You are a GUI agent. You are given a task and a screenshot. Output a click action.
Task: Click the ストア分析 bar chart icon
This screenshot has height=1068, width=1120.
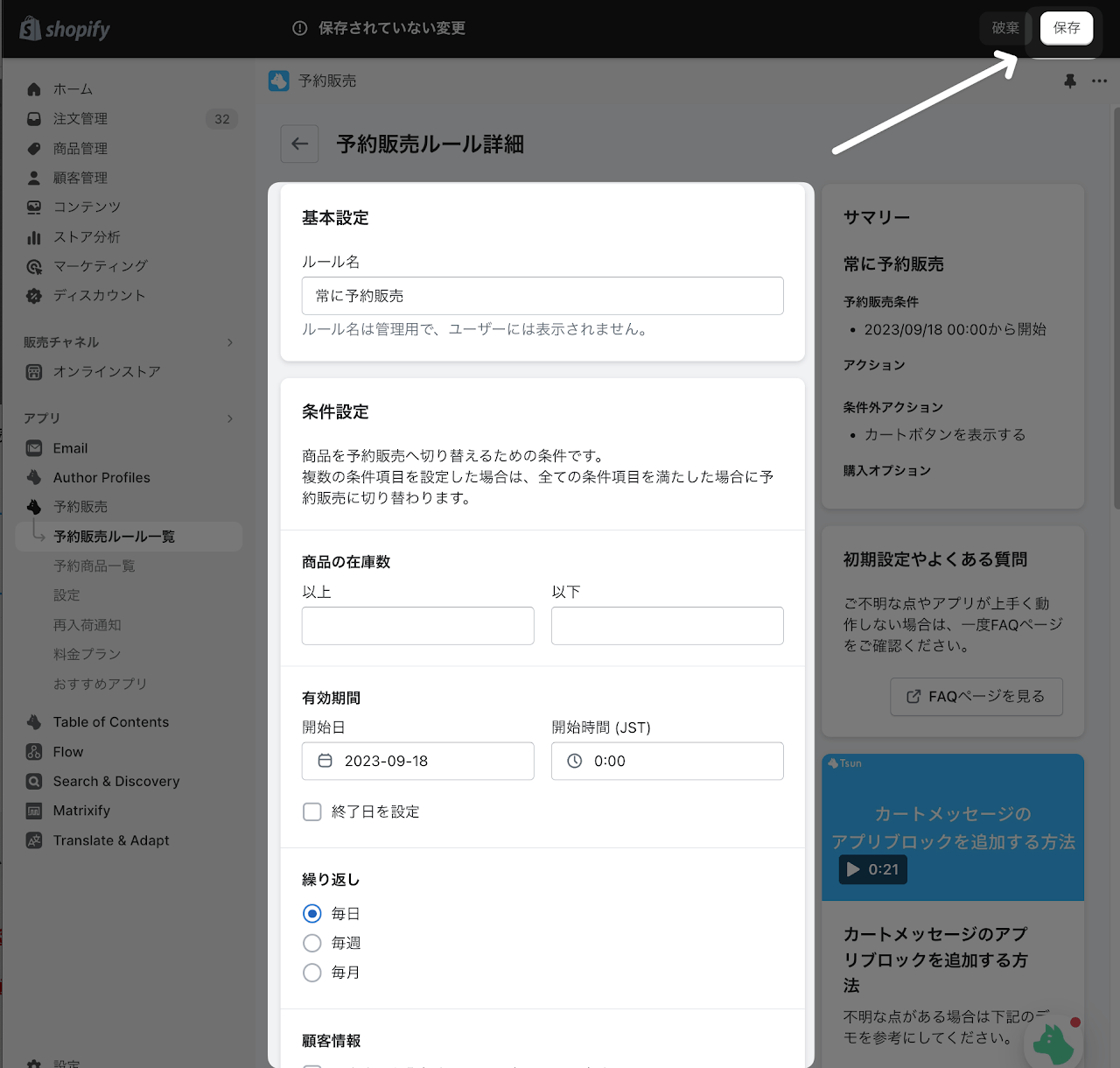pyautogui.click(x=34, y=237)
